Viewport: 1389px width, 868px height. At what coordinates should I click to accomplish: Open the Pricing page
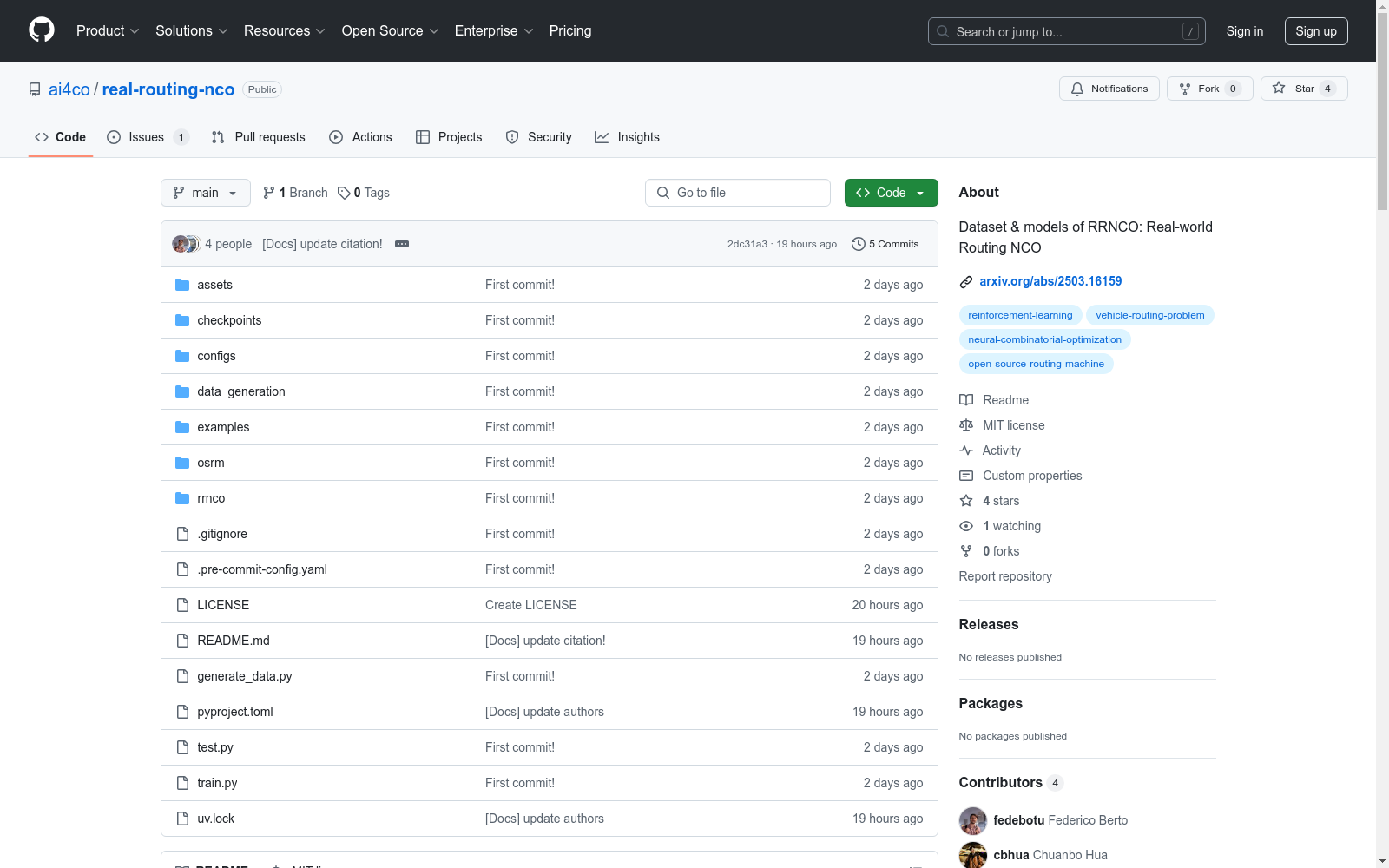tap(570, 30)
